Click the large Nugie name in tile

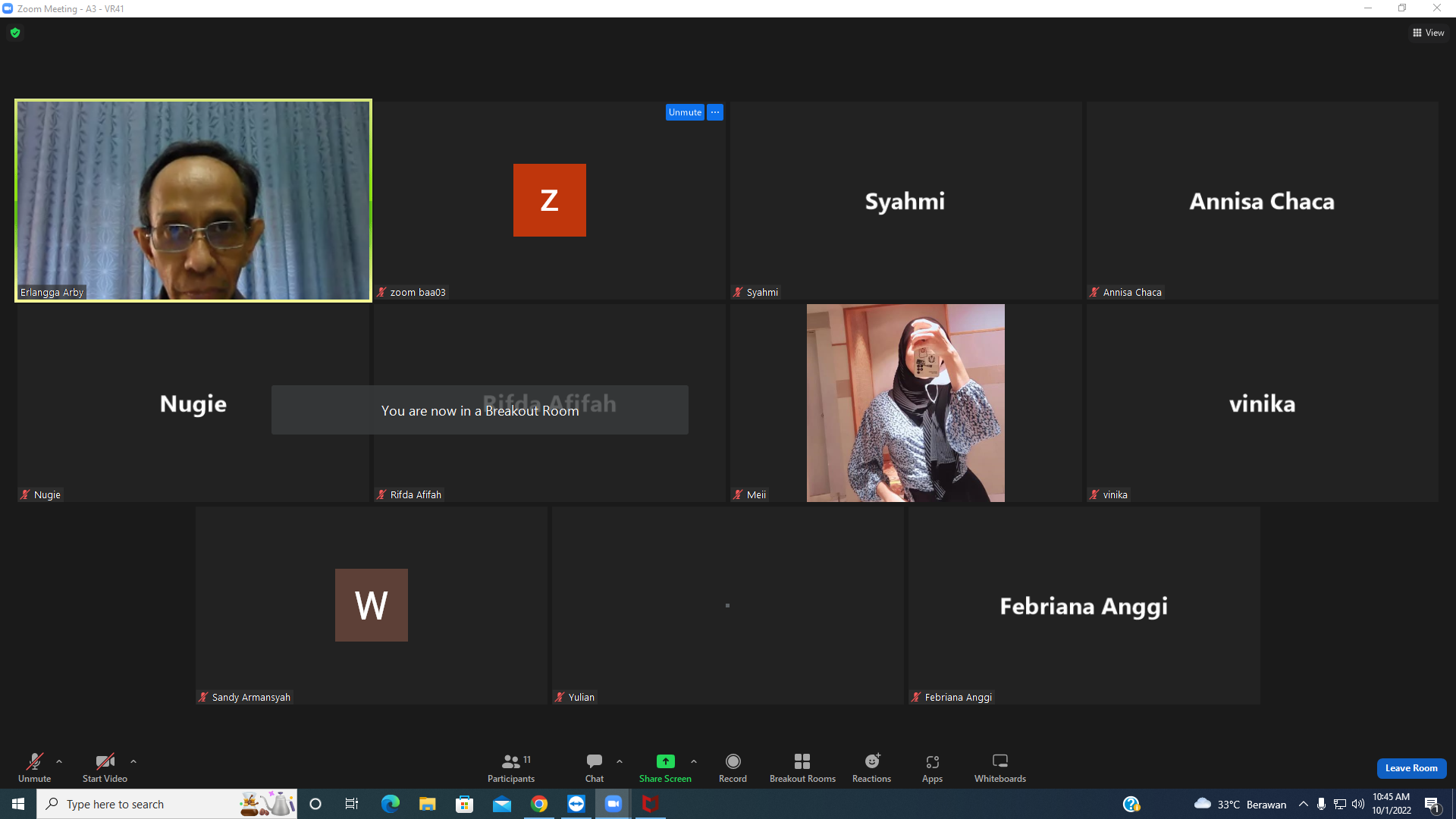[x=193, y=404]
